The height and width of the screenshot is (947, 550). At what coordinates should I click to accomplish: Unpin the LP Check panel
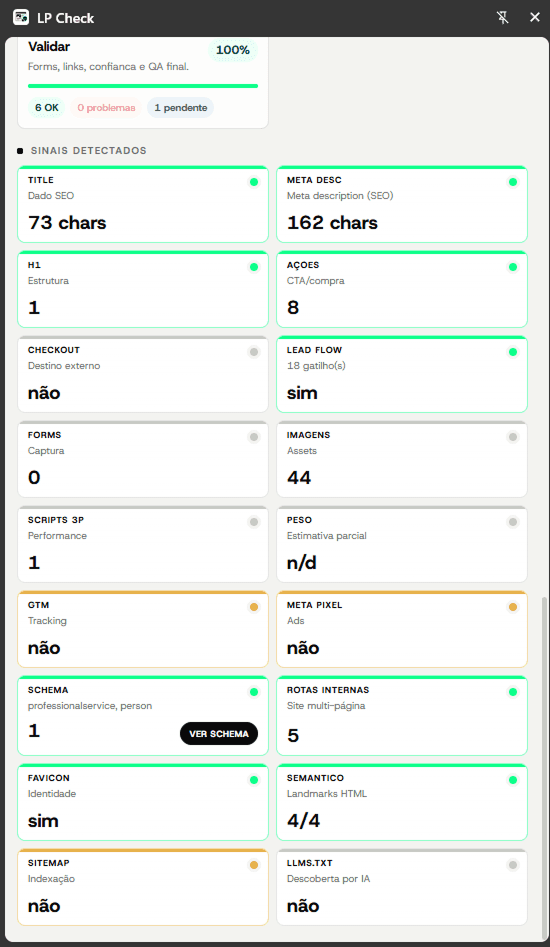click(503, 18)
